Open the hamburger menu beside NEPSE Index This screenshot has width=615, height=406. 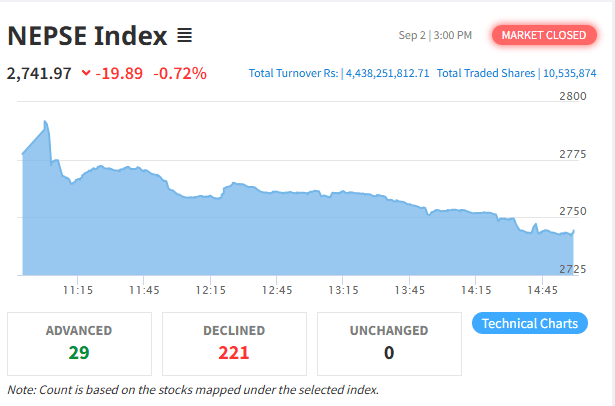click(184, 37)
